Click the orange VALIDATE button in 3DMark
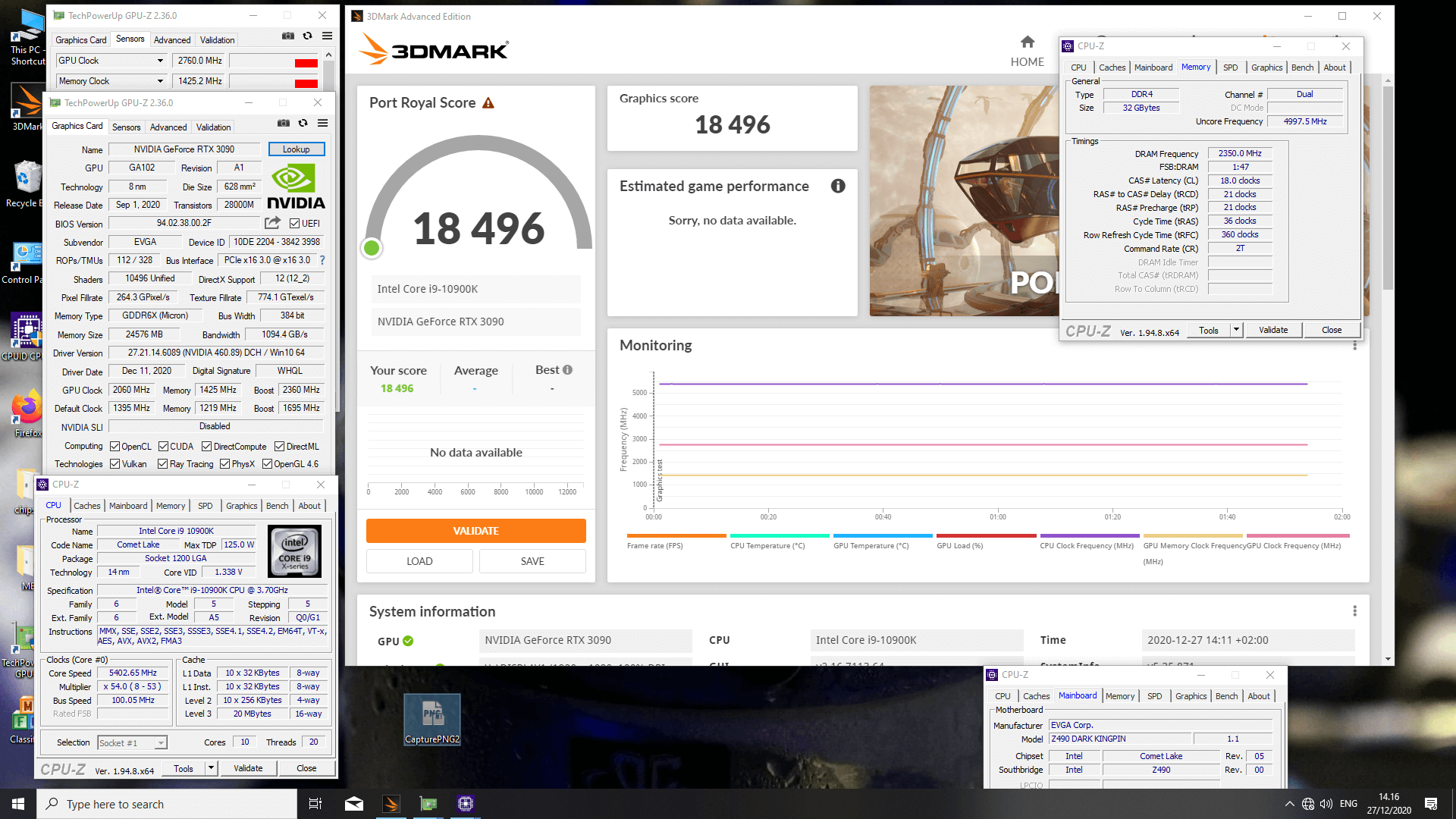Screen dimensions: 1456x819 476,531
